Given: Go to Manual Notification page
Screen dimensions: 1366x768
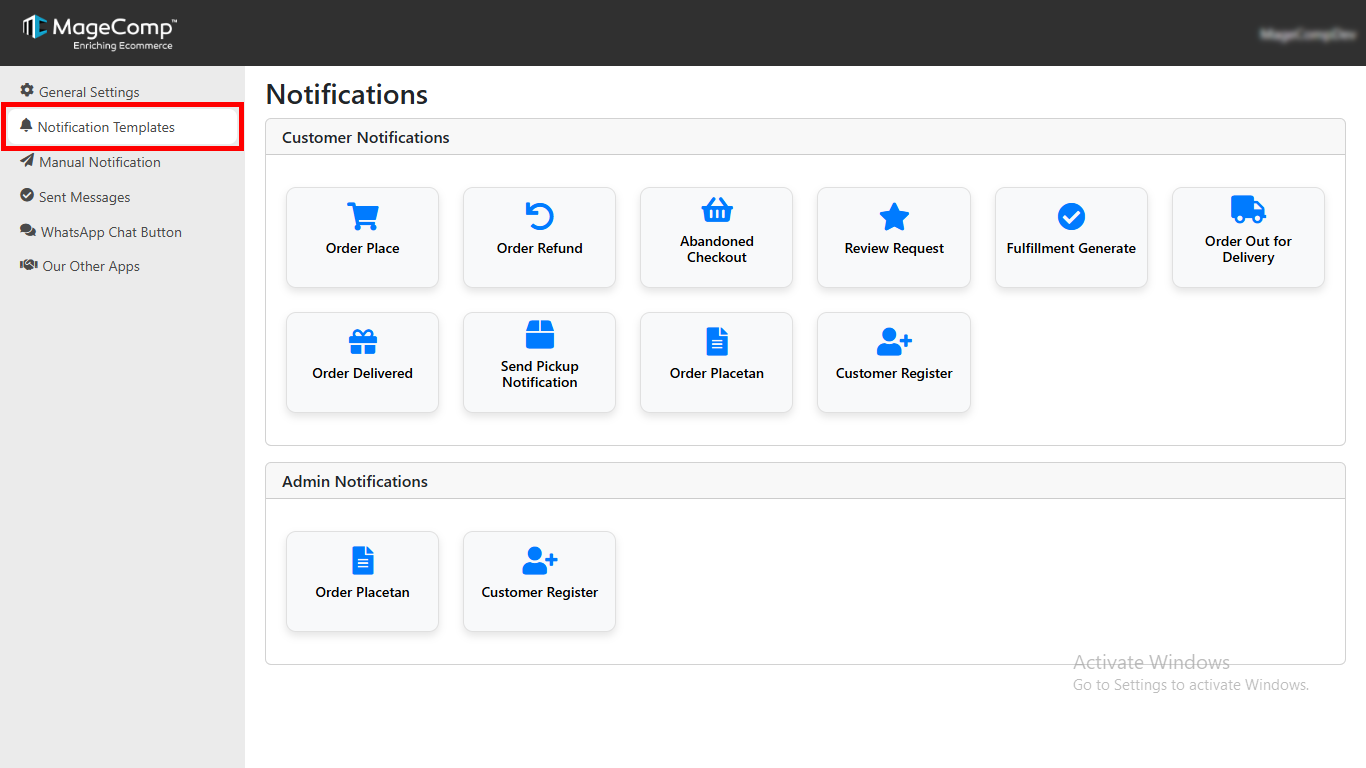Looking at the screenshot, I should 99,162.
